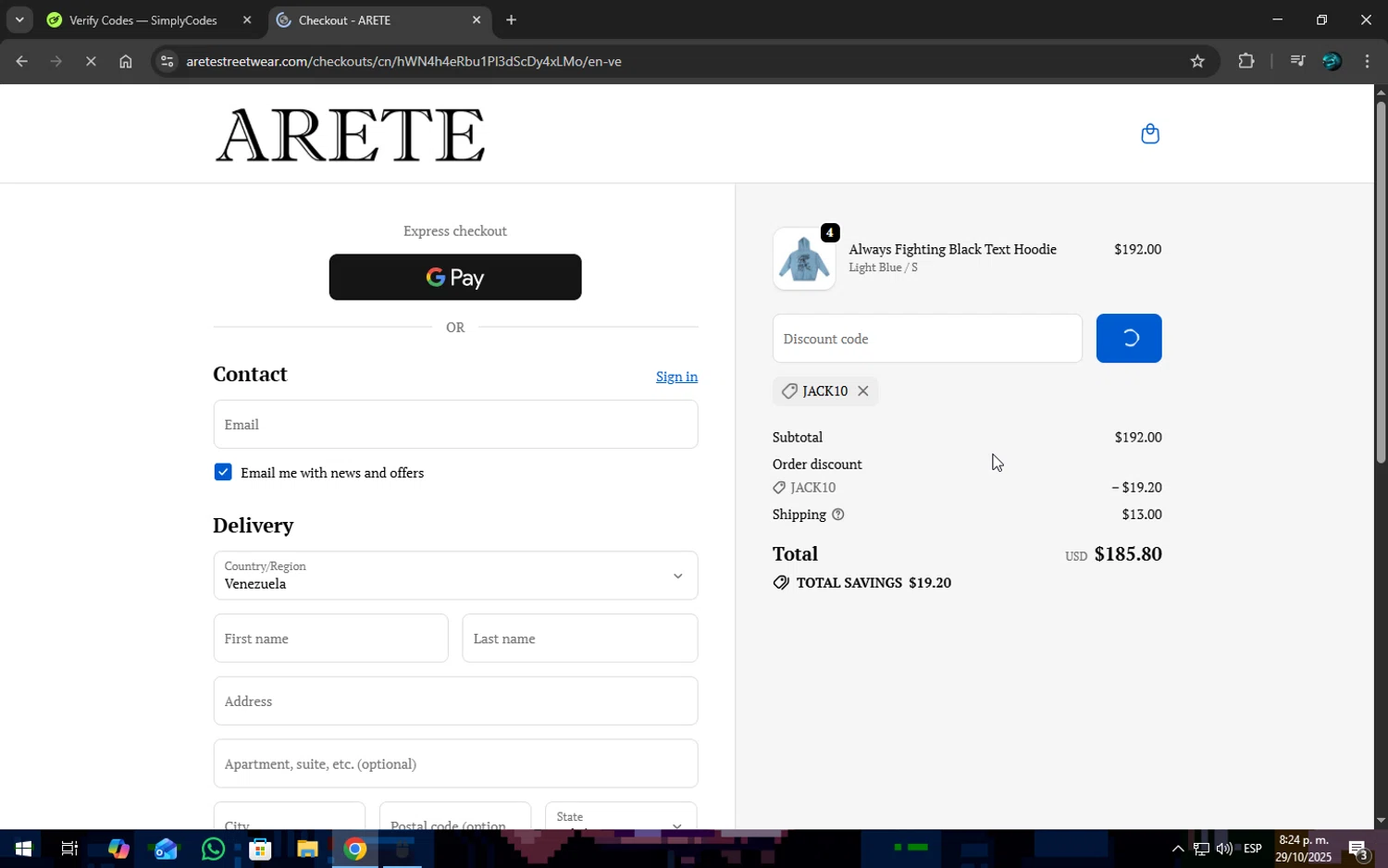
Task: Click the Shipping $13.00 value
Action: [x=1142, y=515]
